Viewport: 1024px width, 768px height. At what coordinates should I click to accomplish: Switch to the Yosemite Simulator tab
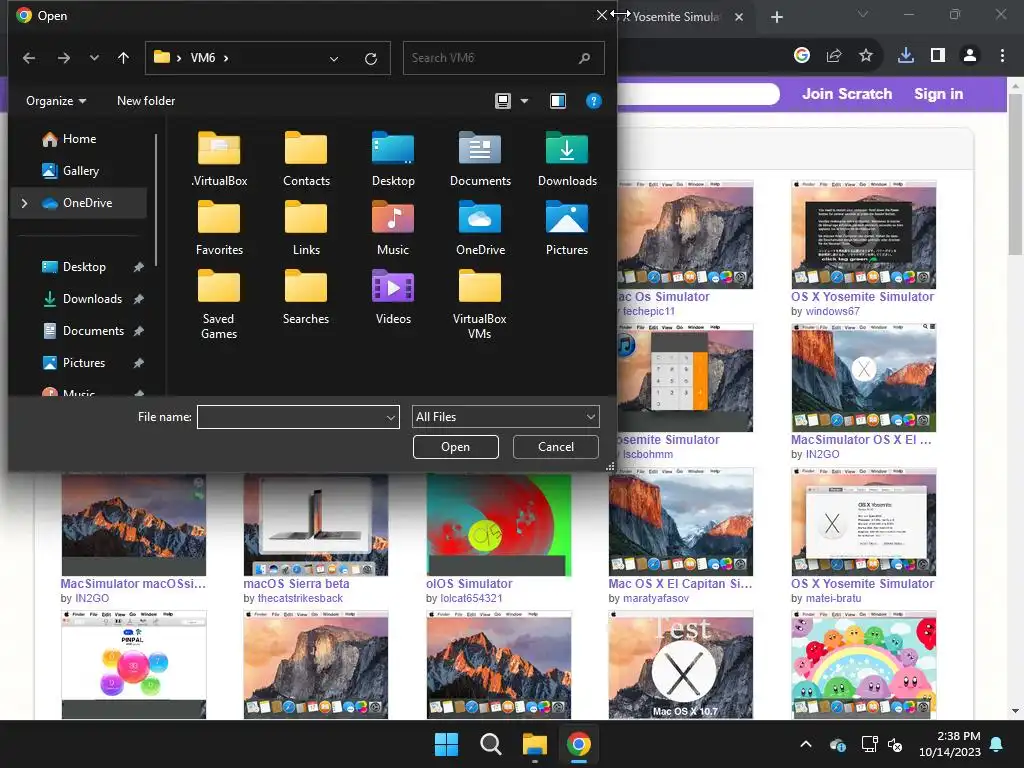coord(675,17)
